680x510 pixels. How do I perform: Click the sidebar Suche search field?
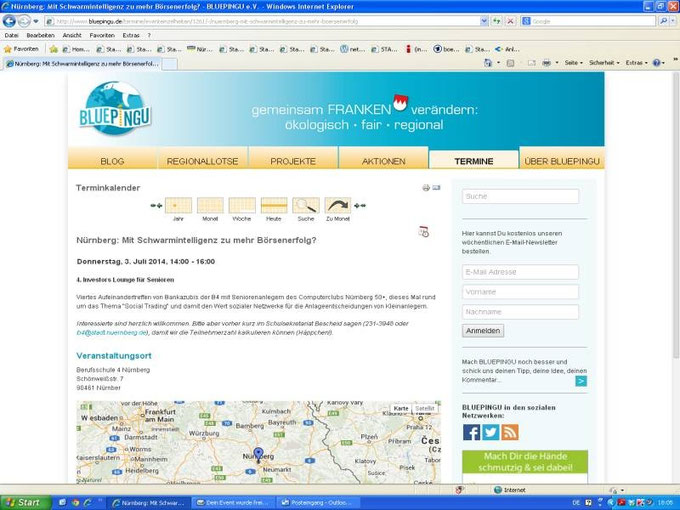(520, 196)
